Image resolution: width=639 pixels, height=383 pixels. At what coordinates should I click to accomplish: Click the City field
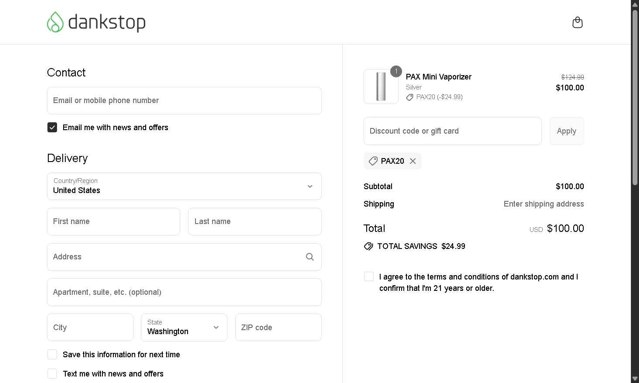point(90,327)
